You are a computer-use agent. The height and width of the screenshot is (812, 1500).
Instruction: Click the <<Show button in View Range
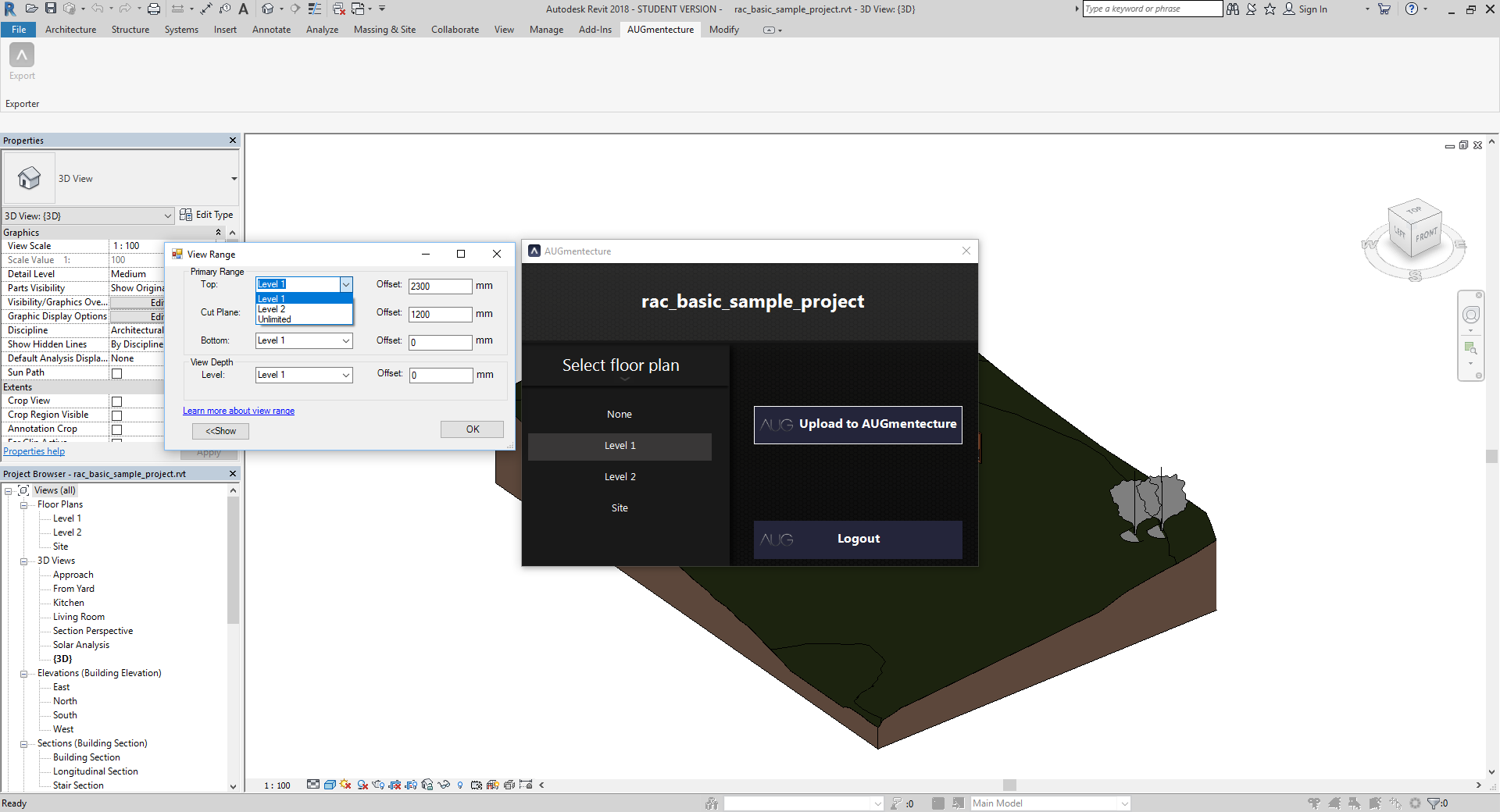coord(221,431)
